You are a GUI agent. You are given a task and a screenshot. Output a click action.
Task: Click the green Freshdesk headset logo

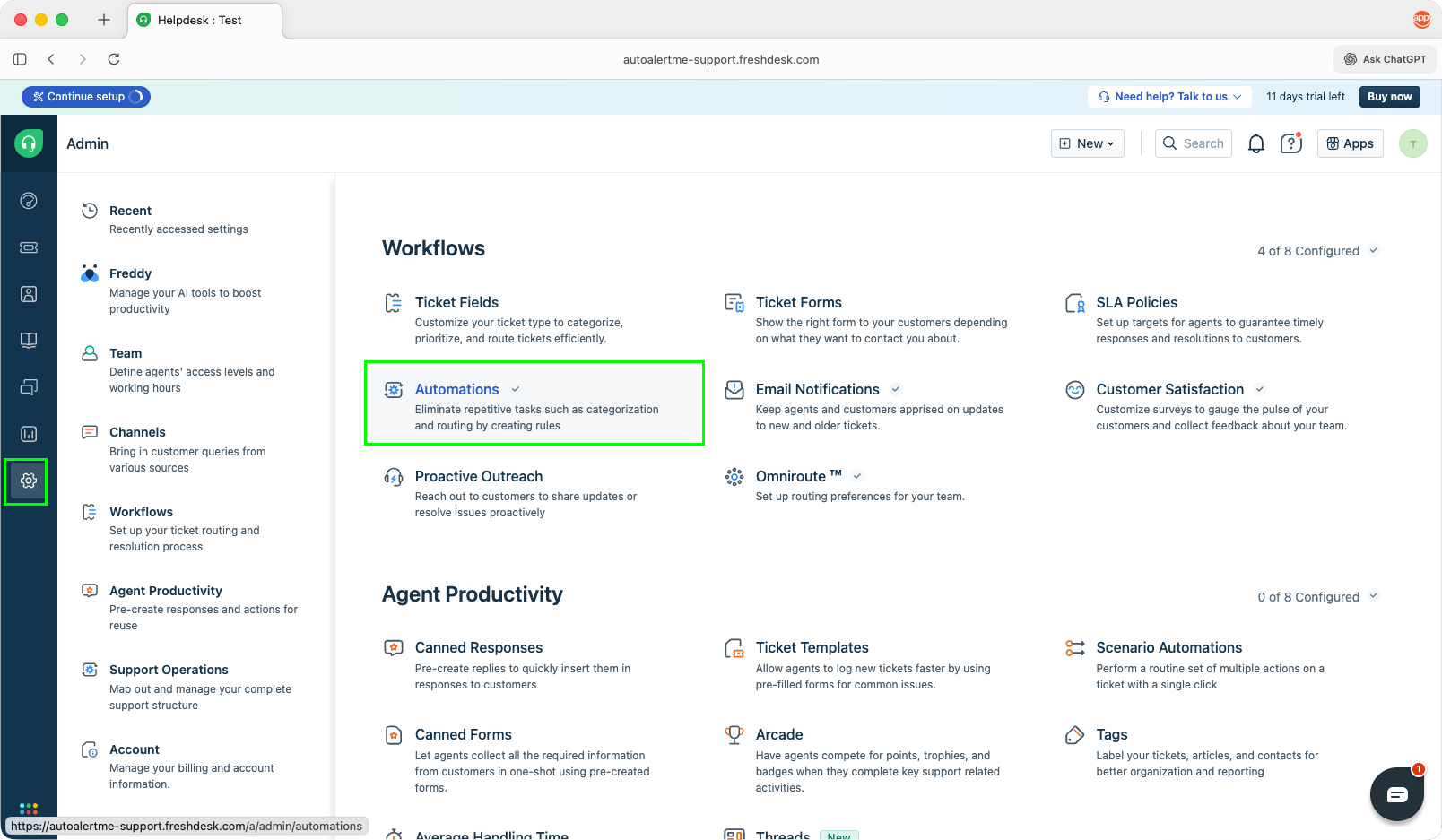pos(29,143)
